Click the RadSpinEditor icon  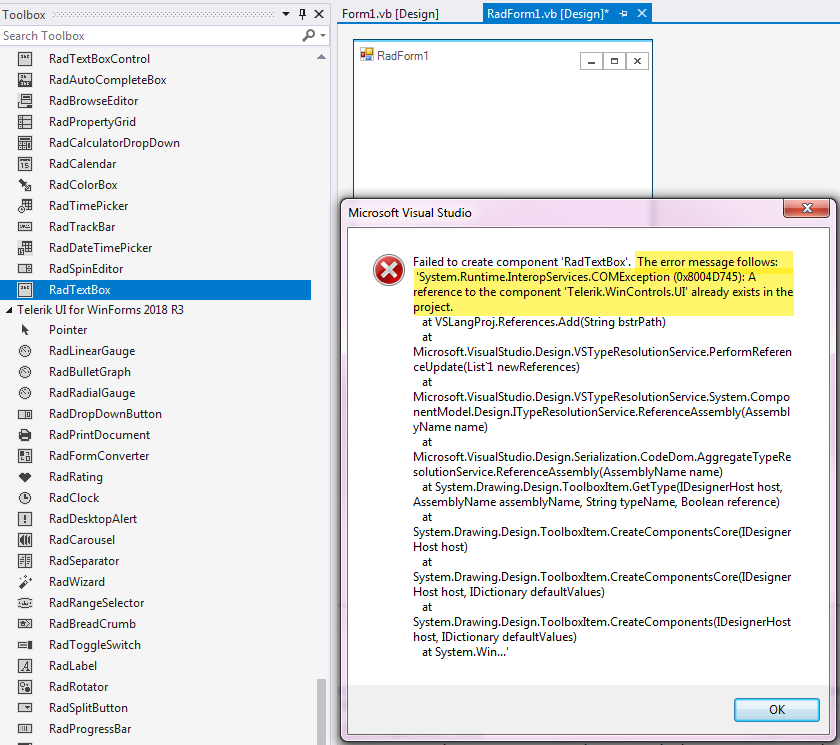pyautogui.click(x=25, y=269)
